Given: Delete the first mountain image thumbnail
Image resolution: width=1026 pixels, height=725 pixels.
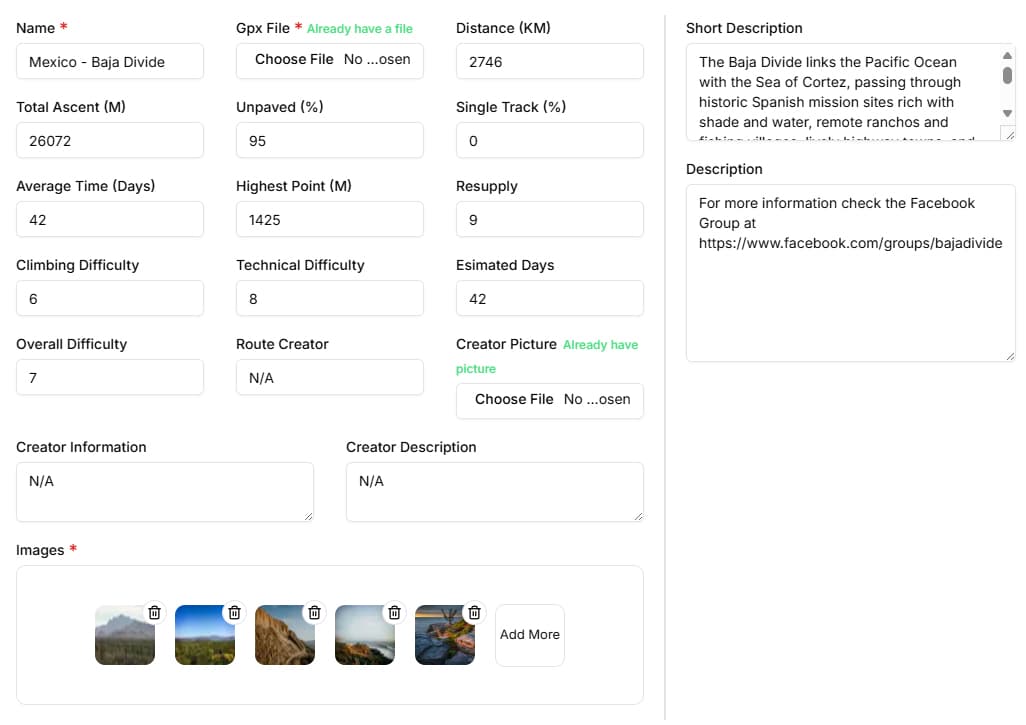Looking at the screenshot, I should click(x=154, y=612).
